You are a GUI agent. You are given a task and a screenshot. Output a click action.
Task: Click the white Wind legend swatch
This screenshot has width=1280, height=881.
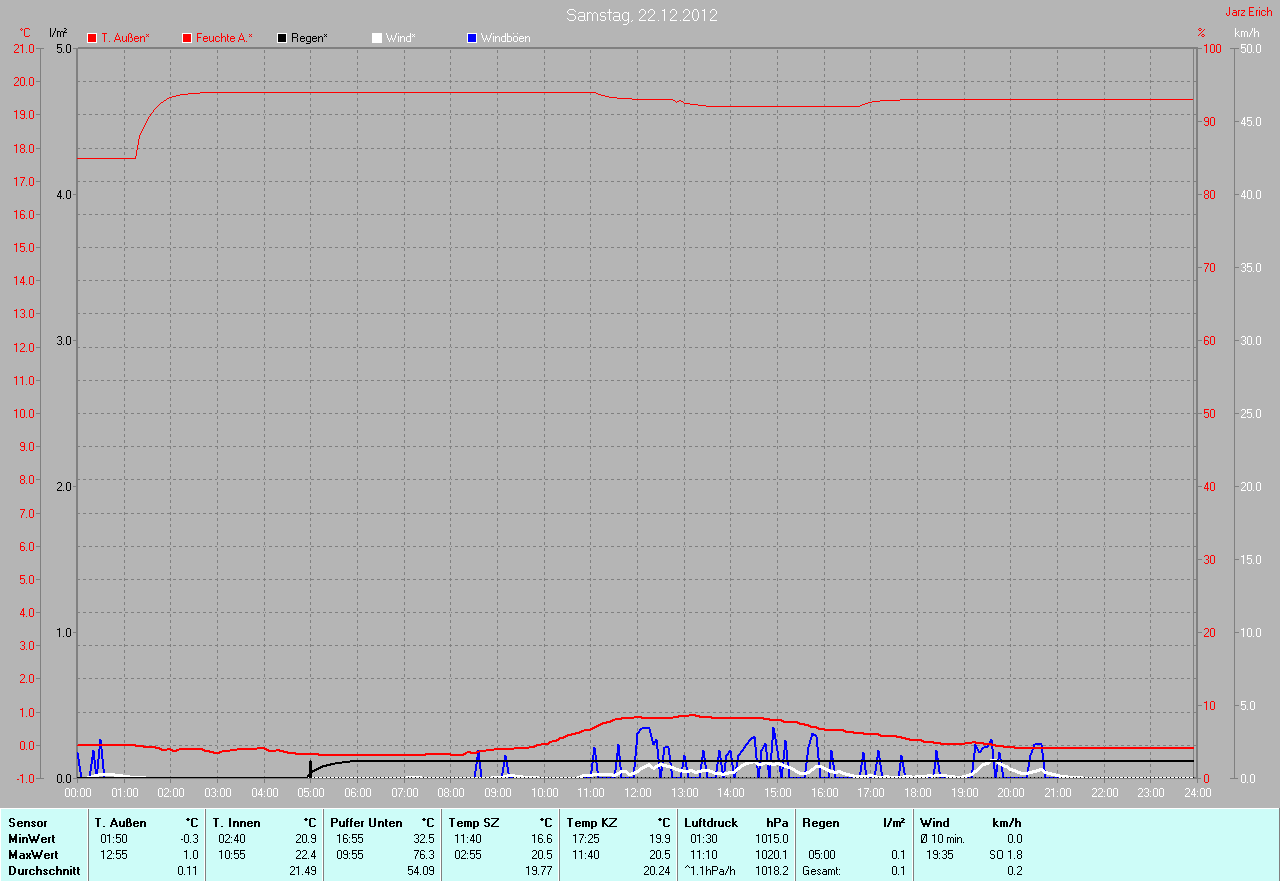(x=377, y=38)
